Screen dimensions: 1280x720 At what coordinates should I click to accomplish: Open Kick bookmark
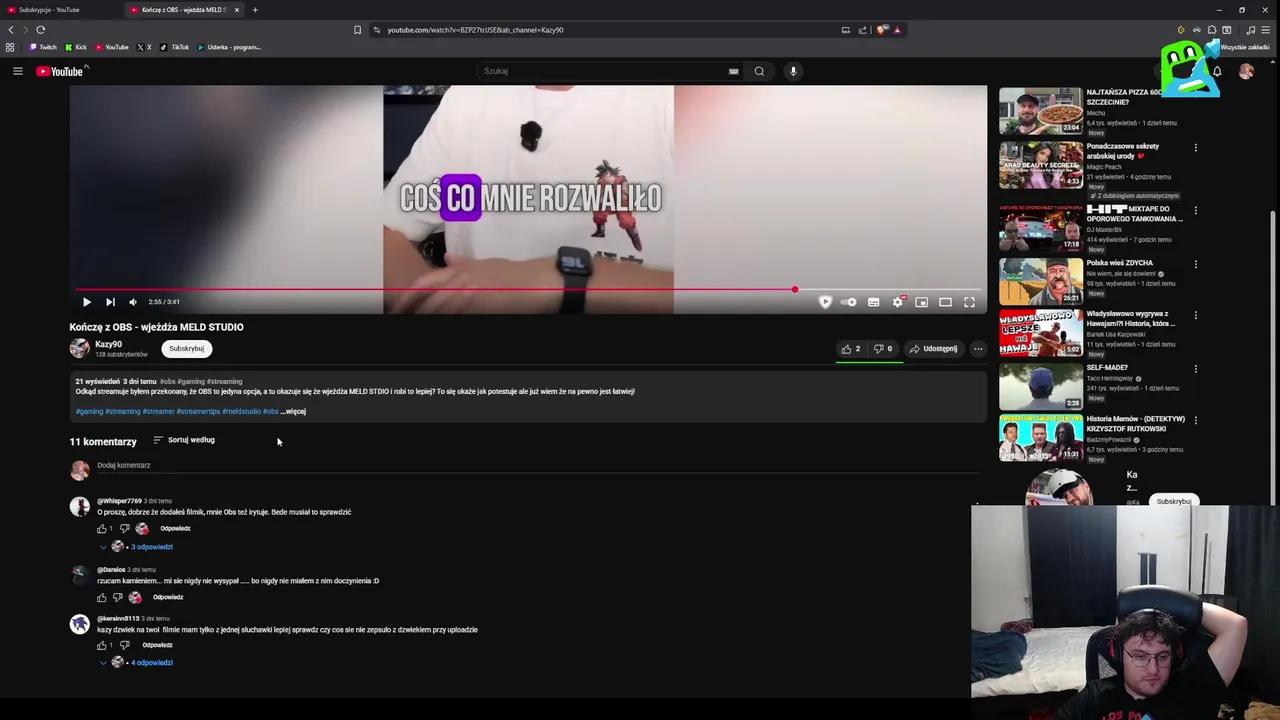pyautogui.click(x=76, y=47)
